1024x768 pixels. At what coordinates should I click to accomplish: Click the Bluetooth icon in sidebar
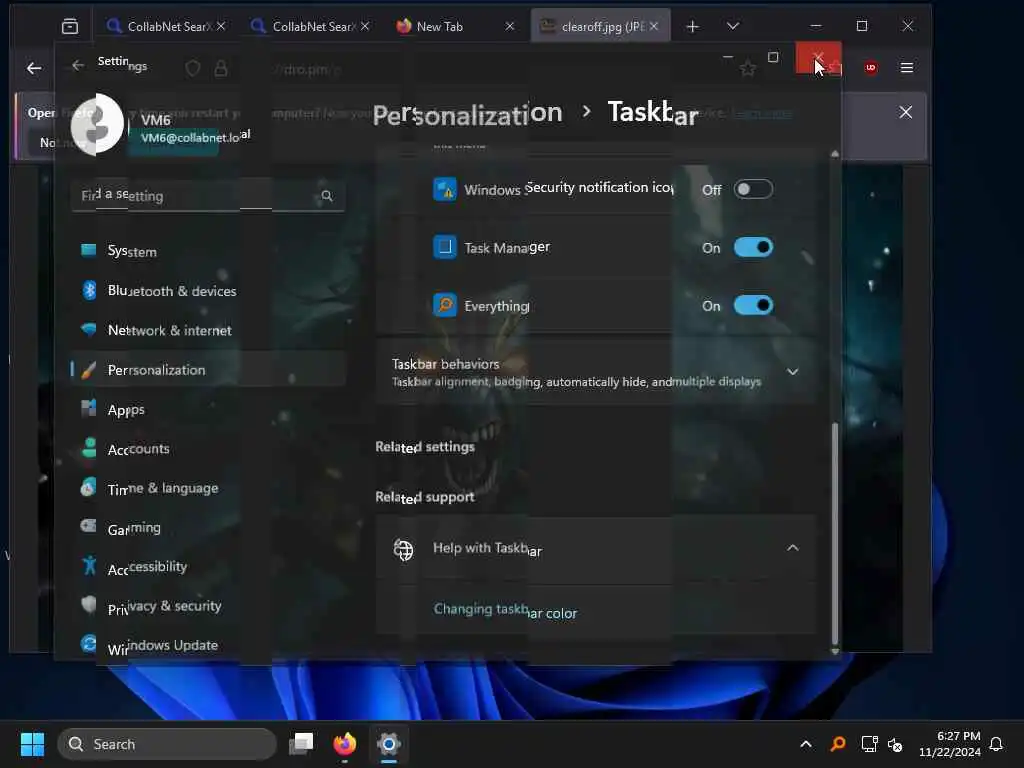[x=89, y=290]
